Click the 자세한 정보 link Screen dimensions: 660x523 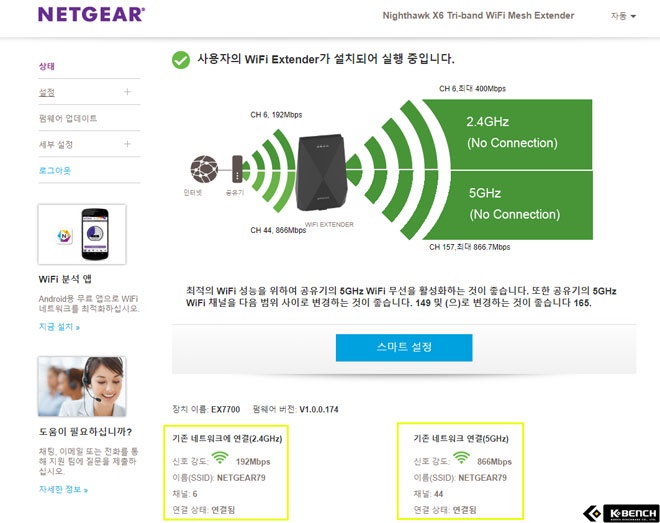pos(63,489)
